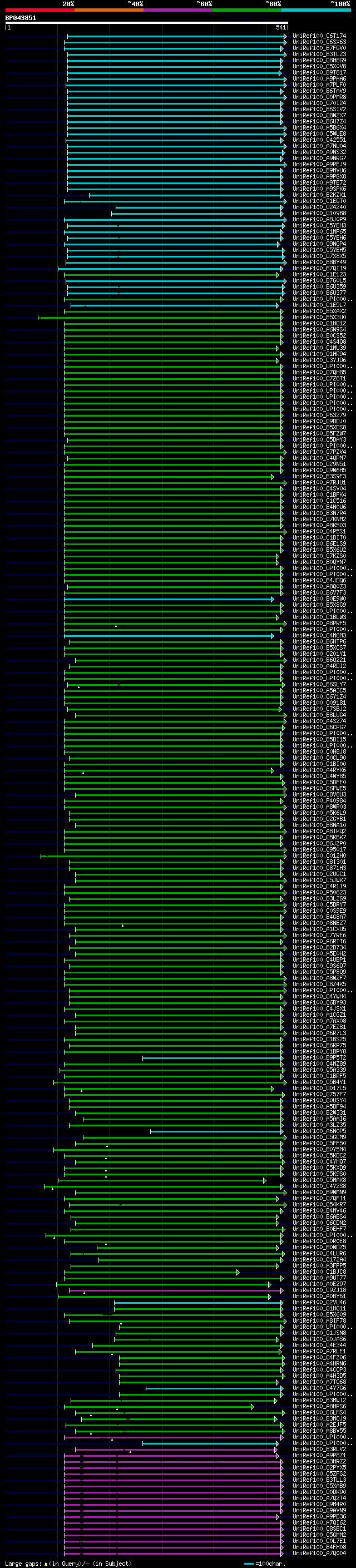Pick the UniRef100_Q4E344 entry
356x1568 pixels.
319,1345
